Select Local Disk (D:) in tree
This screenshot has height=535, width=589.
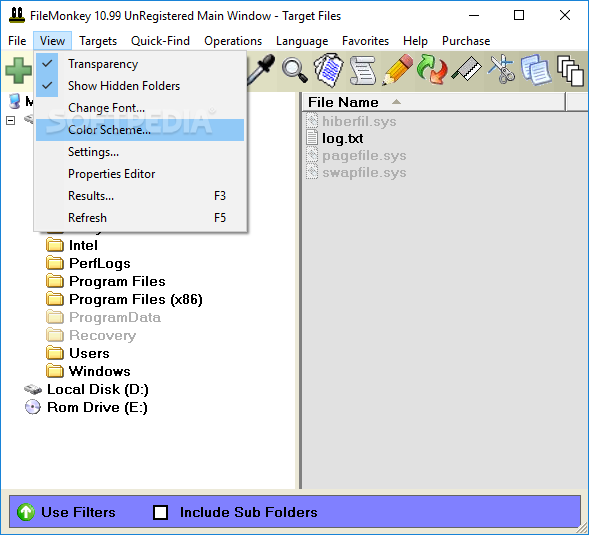point(98,389)
